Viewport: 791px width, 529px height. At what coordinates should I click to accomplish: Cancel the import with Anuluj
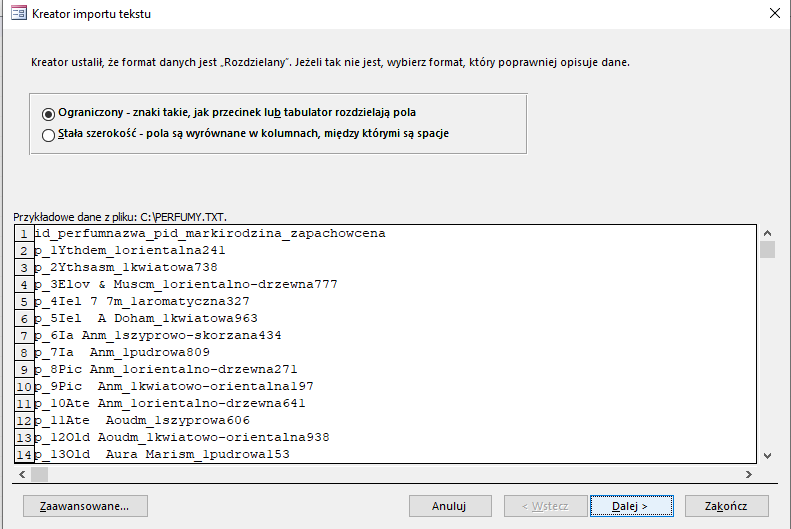[x=450, y=506]
